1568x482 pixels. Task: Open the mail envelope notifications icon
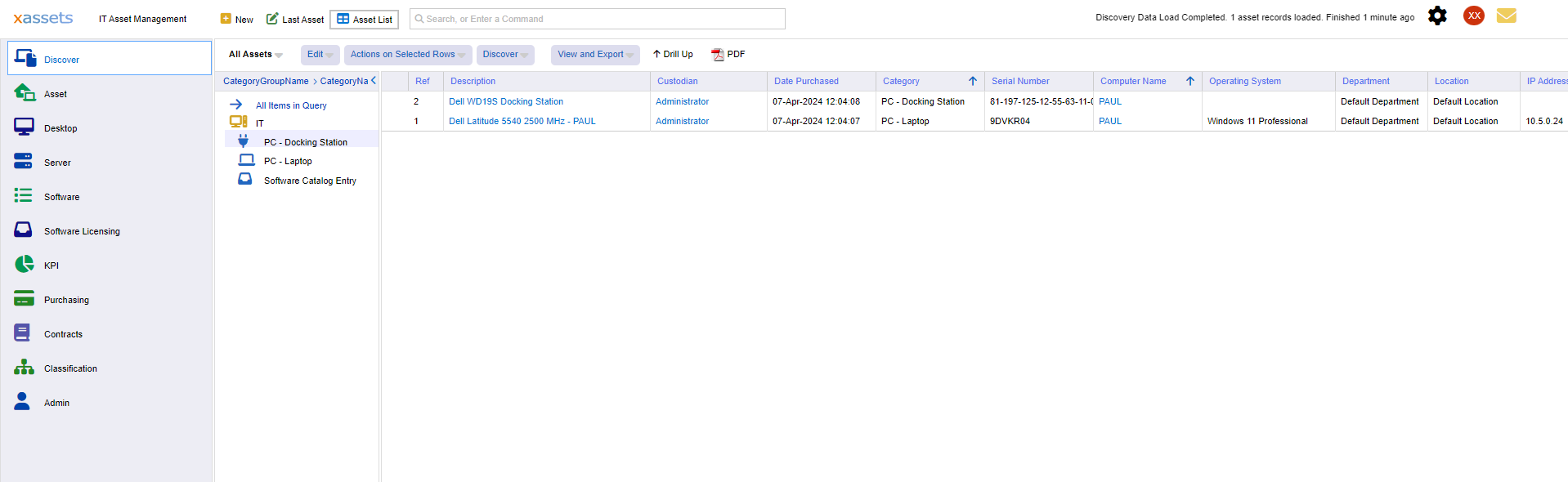tap(1506, 16)
